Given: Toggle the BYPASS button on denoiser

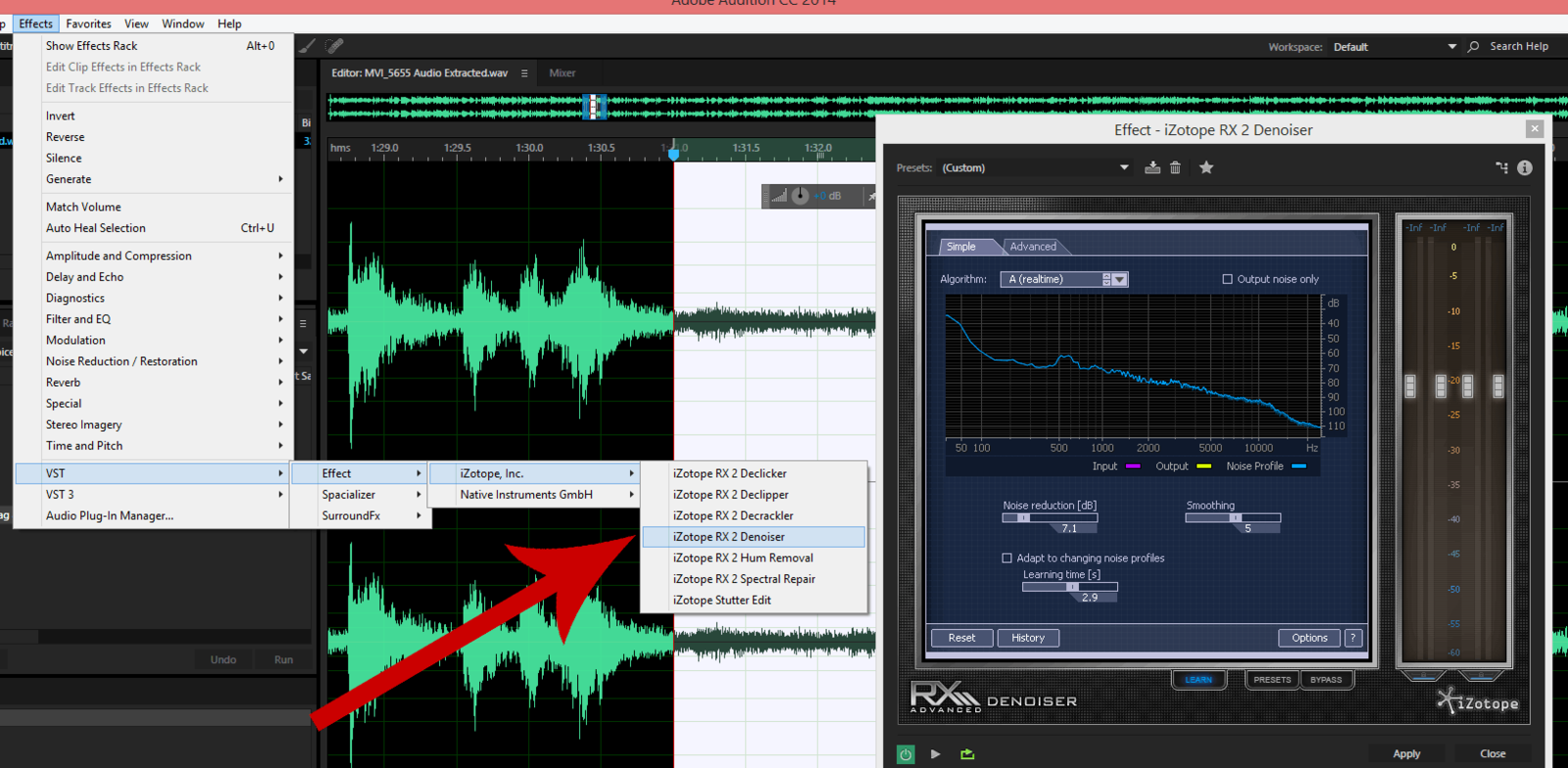Looking at the screenshot, I should tap(1326, 679).
